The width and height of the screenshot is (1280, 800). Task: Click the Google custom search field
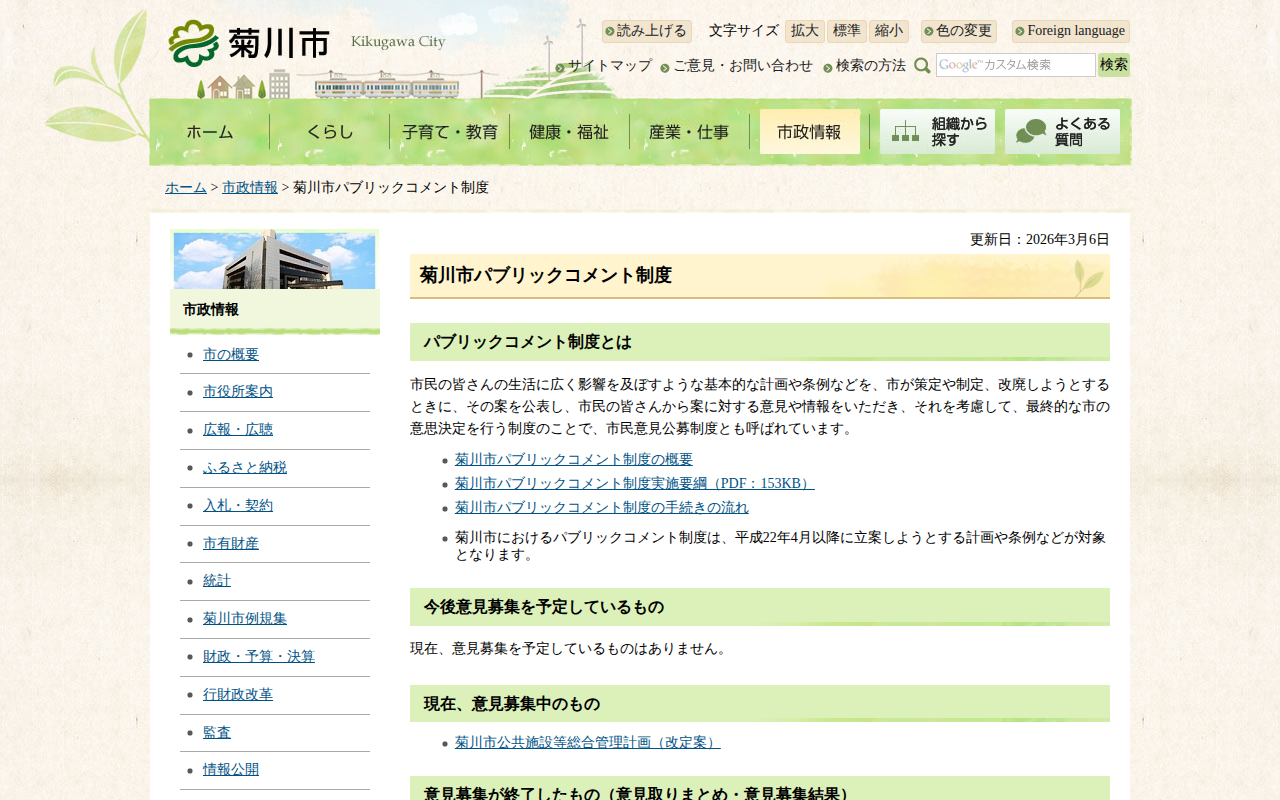point(1015,65)
